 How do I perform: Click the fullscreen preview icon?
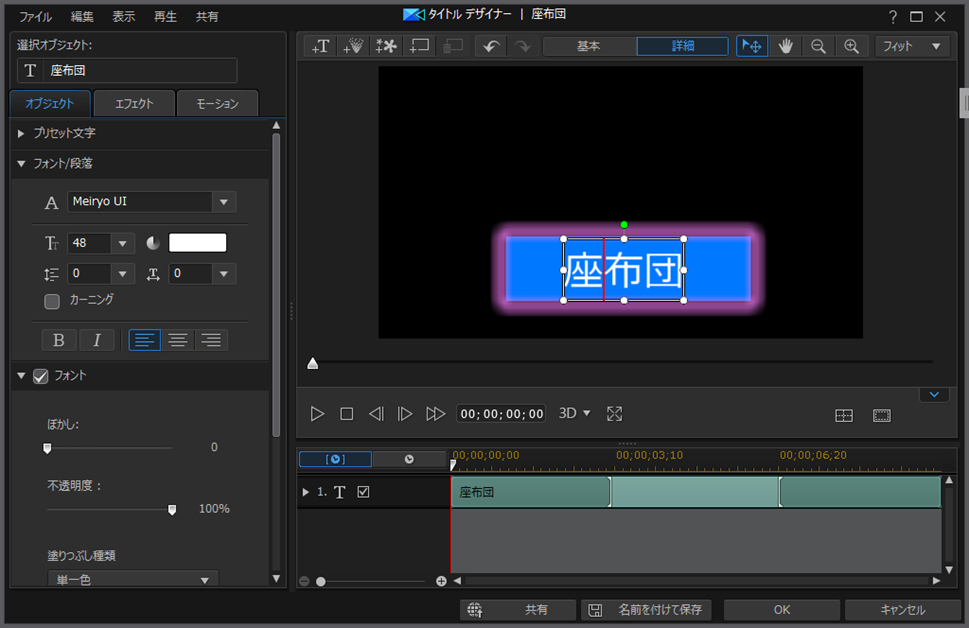615,414
